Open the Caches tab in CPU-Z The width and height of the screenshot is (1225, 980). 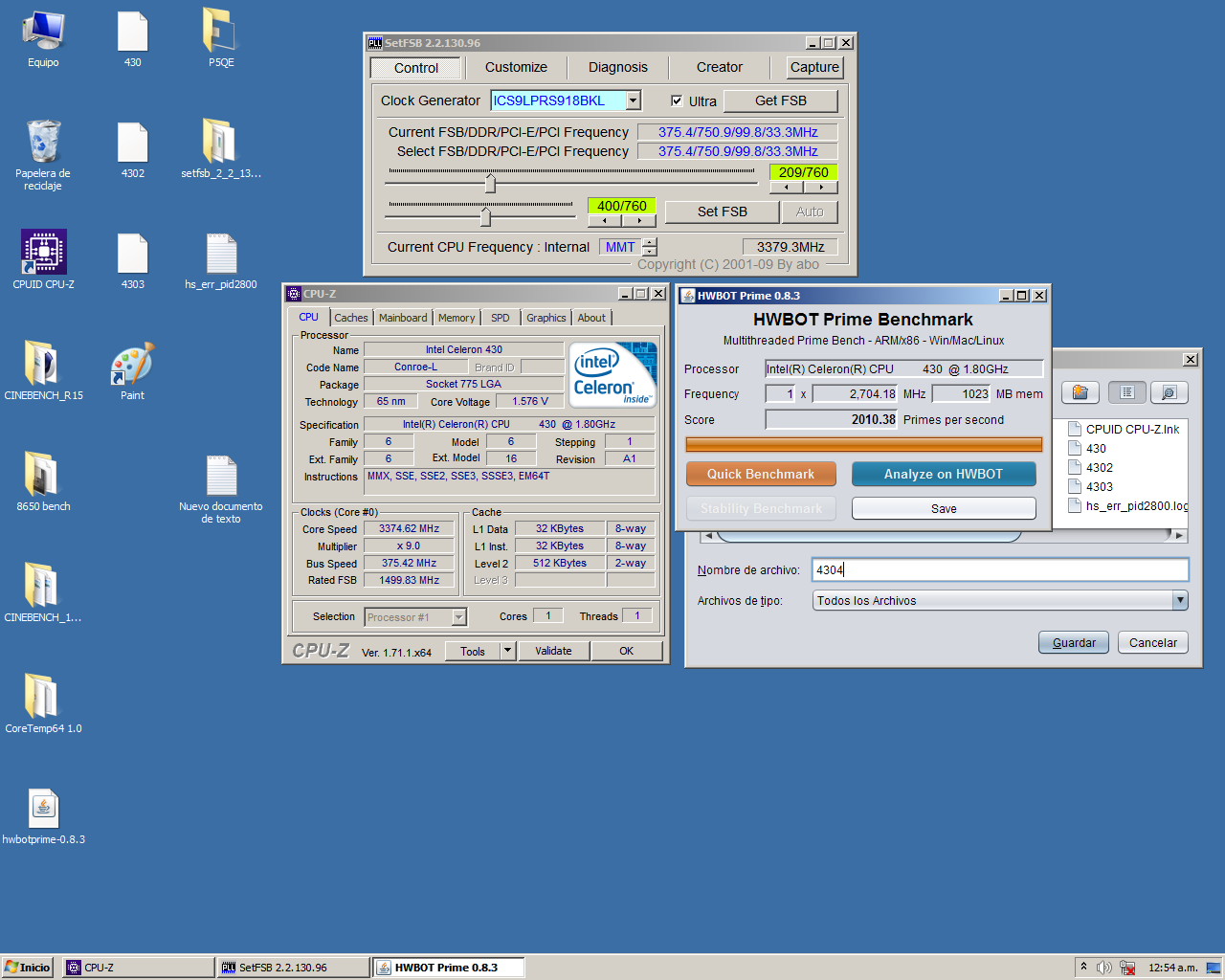coord(351,318)
